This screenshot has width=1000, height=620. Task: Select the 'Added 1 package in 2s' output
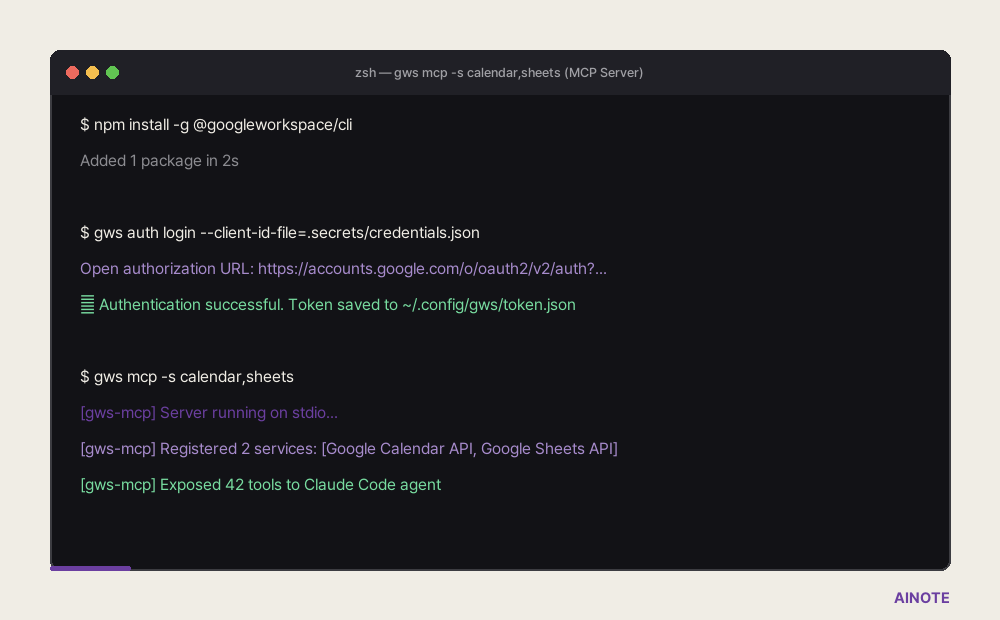click(159, 161)
